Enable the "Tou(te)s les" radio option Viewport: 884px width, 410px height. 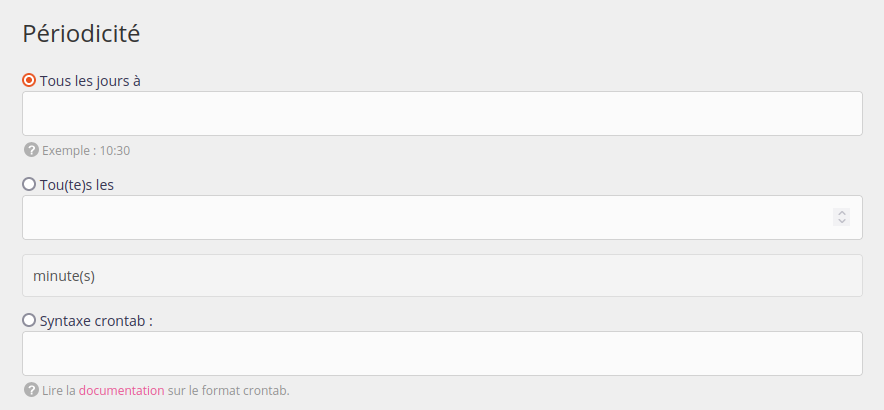pyautogui.click(x=29, y=184)
